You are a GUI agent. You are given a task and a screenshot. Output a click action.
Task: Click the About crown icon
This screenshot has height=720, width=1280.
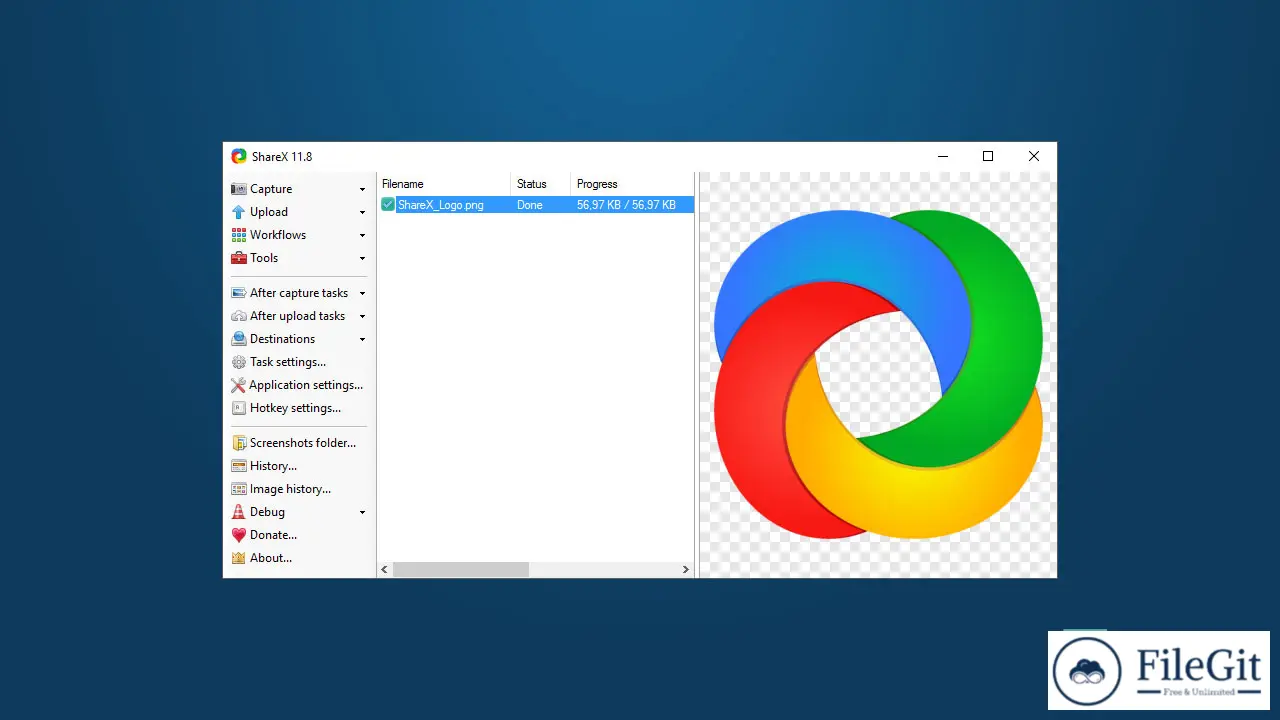[x=238, y=558]
